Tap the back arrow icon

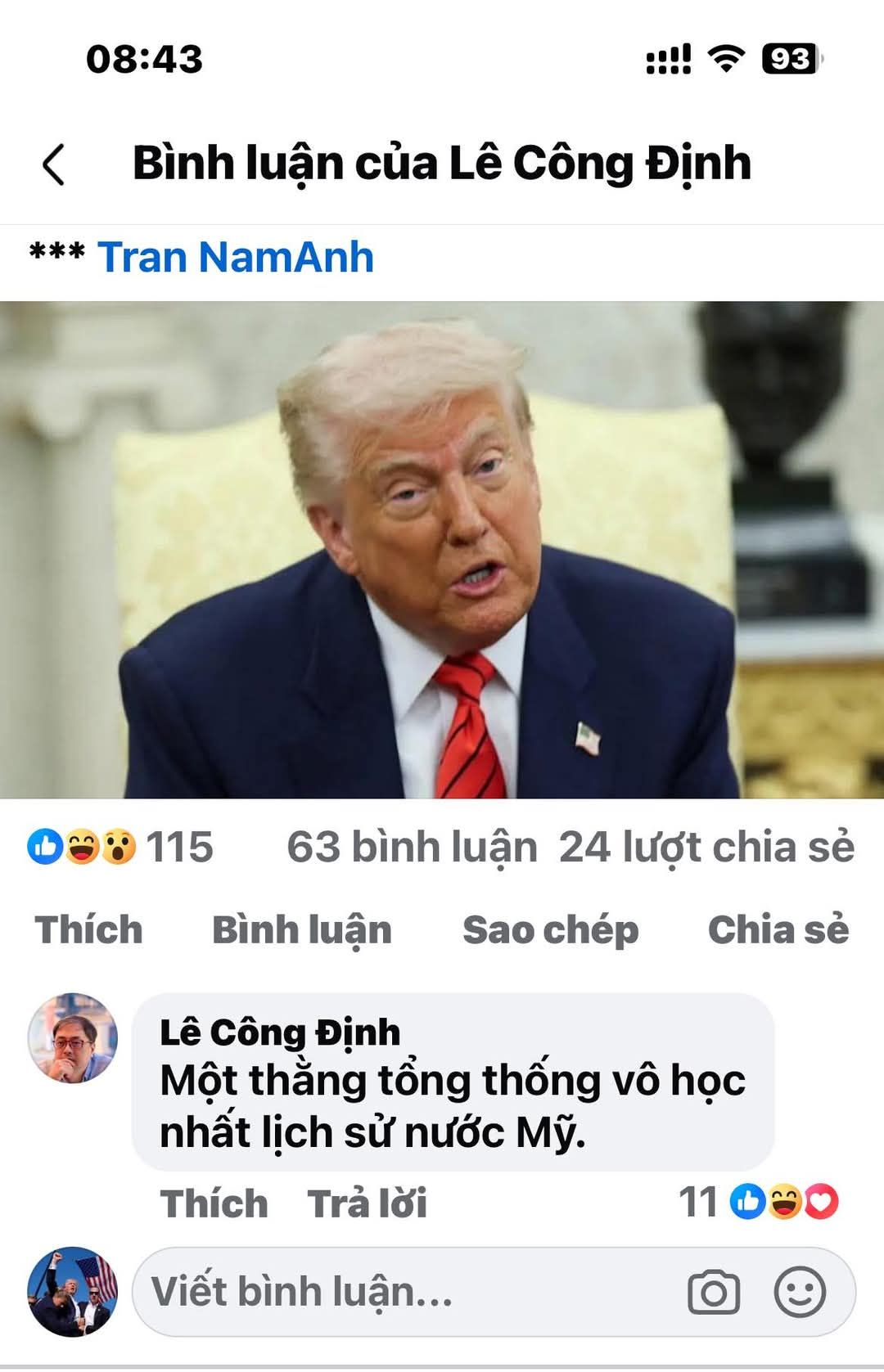[53, 164]
